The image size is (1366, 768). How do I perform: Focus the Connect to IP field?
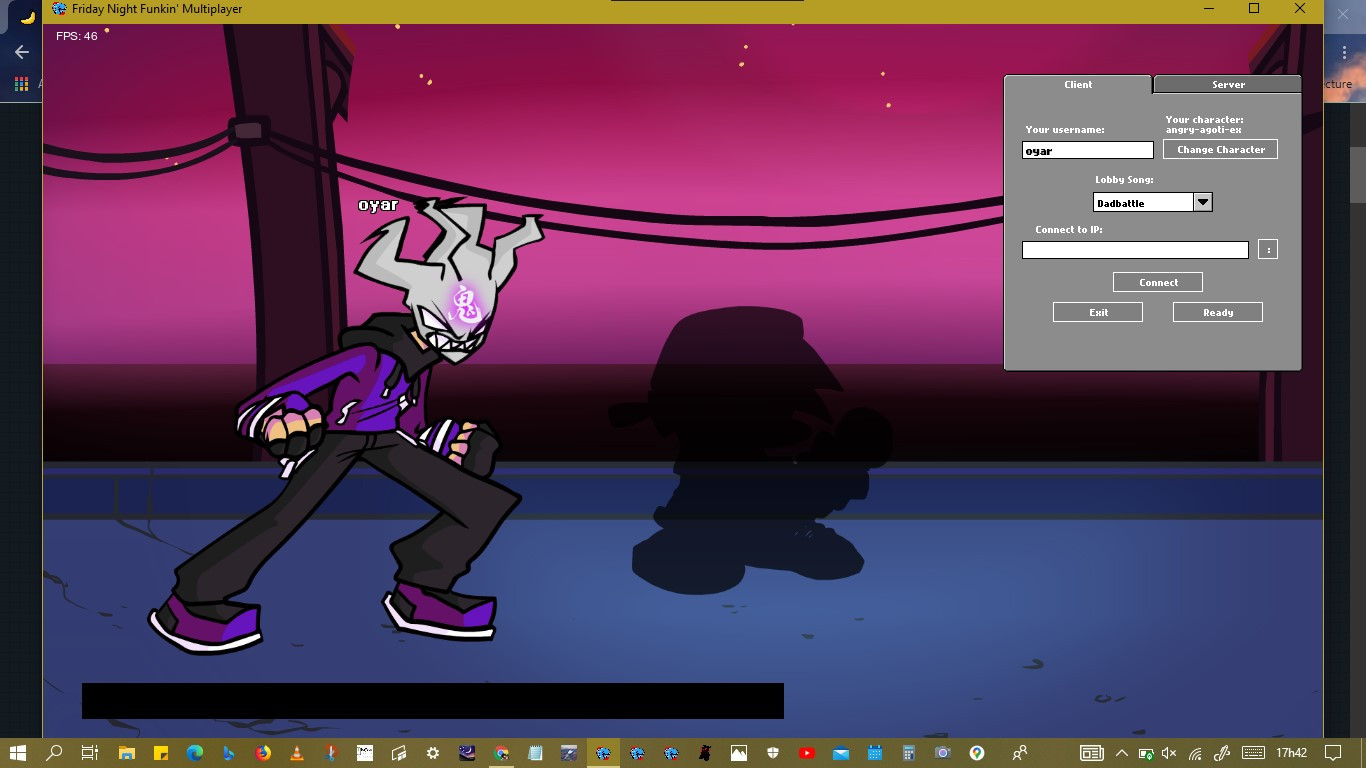[x=1135, y=250]
